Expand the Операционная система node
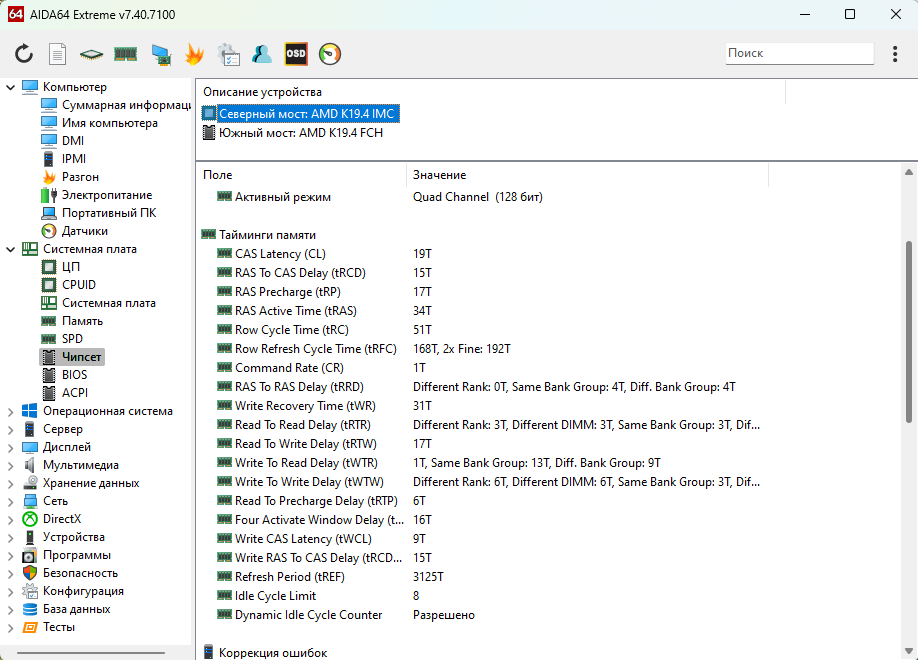This screenshot has height=660, width=918. click(x=11, y=412)
